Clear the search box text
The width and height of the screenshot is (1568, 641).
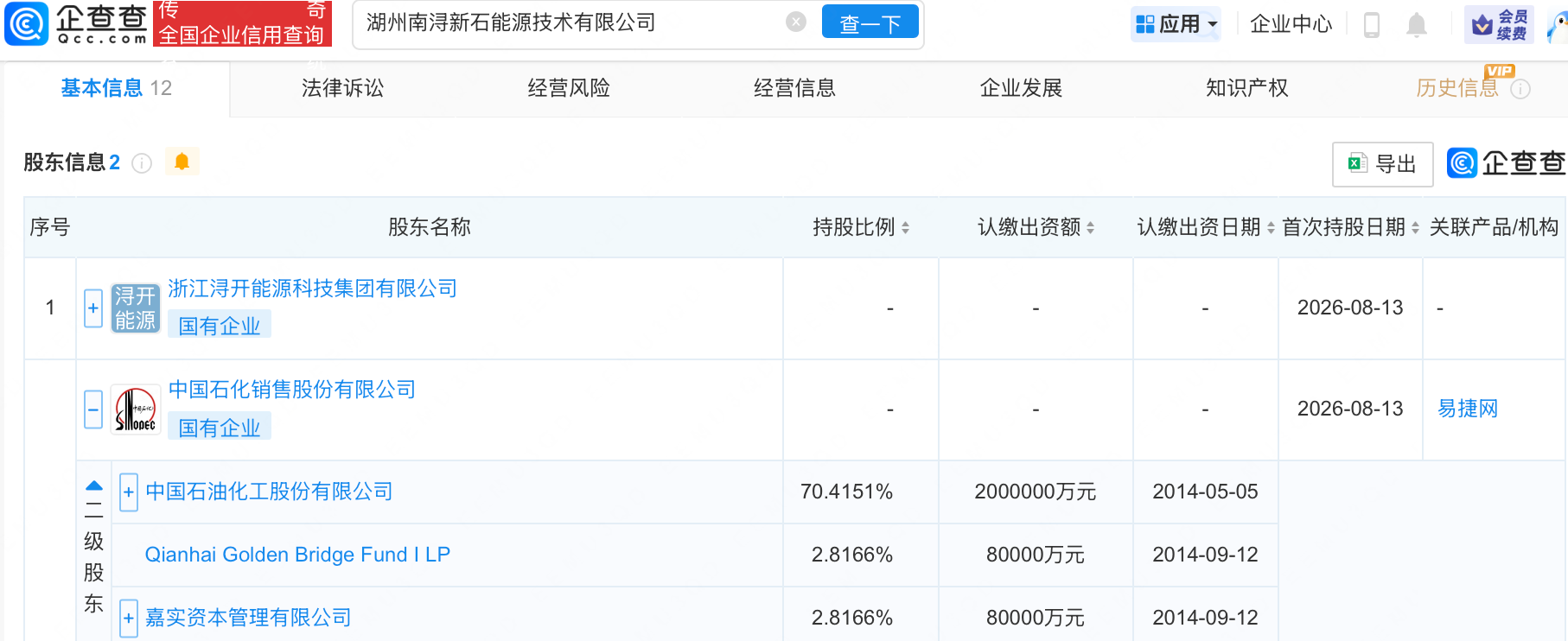796,22
